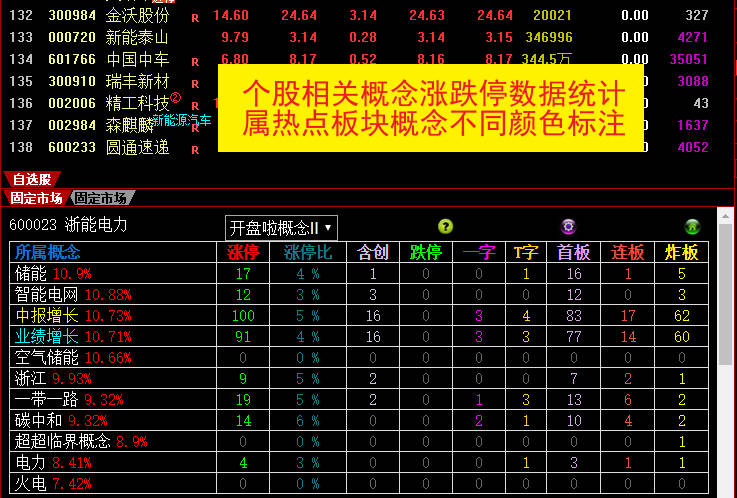Image resolution: width=737 pixels, height=498 pixels.
Task: Click the R marker beside 金沃股份
Action: pos(195,17)
